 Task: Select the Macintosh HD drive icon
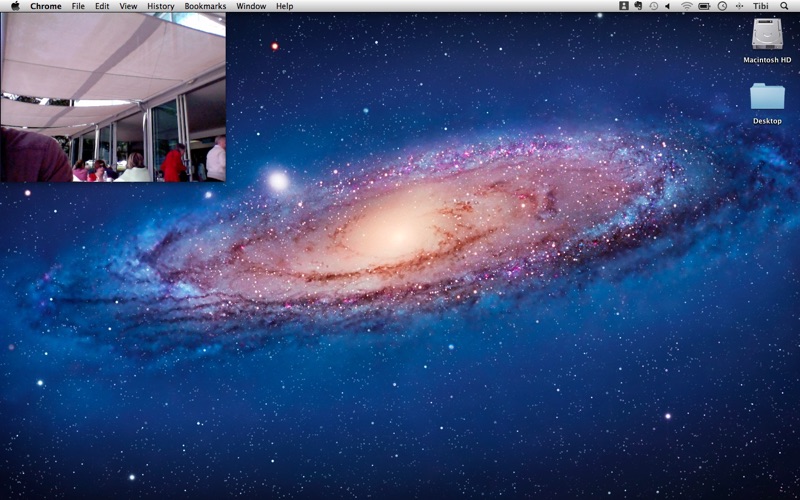767,34
